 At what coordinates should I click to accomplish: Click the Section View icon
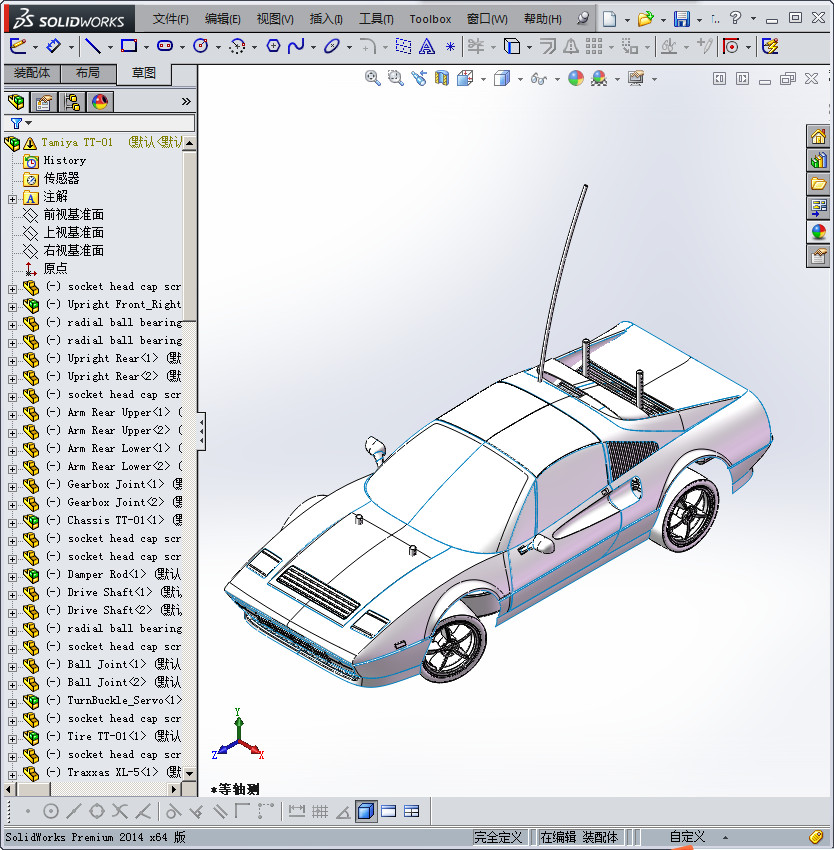[442, 79]
